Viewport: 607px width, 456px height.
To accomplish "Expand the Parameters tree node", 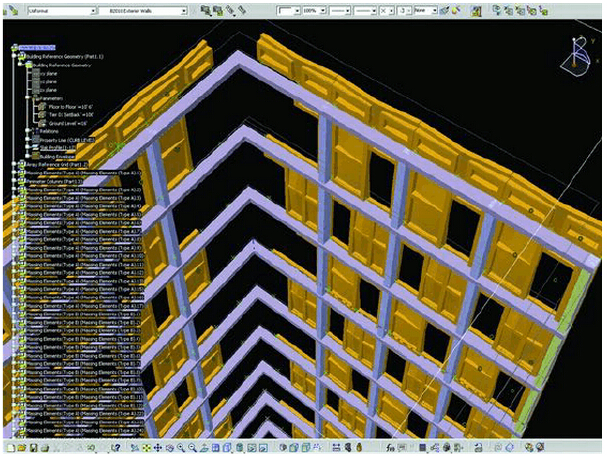I will (30, 98).
